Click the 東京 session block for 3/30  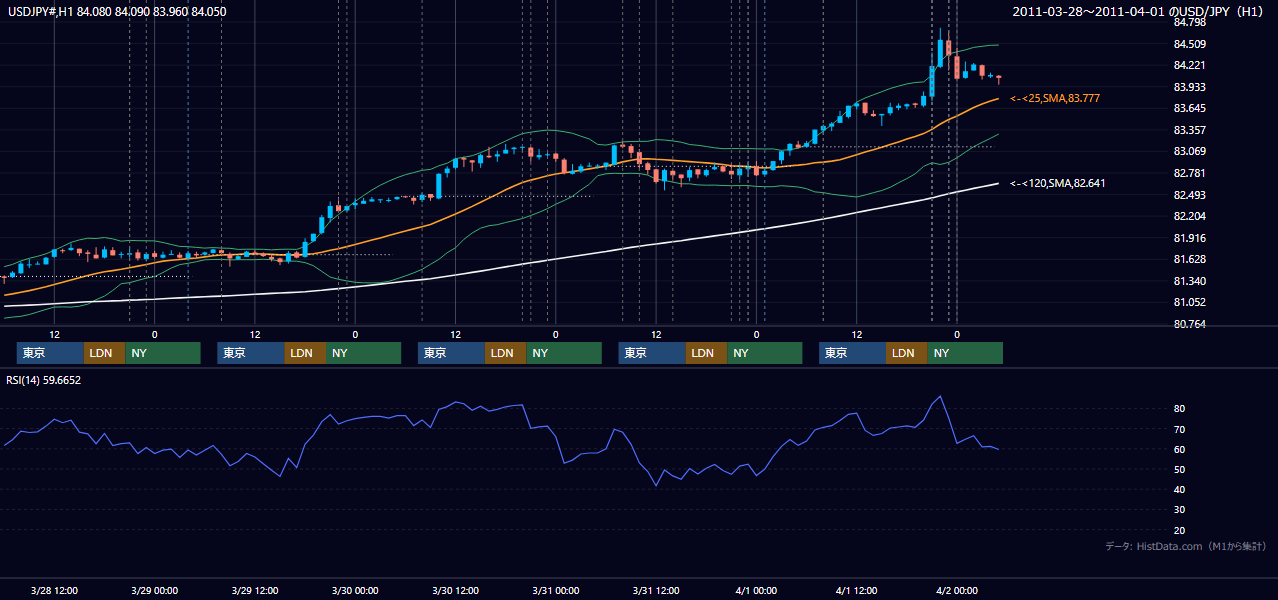451,353
